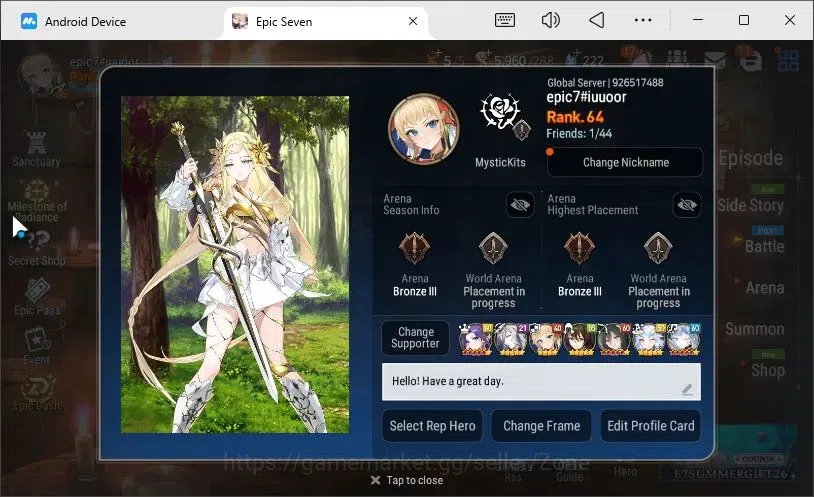Image resolution: width=814 pixels, height=497 pixels.
Task: Click the energy 5/5 counter in top bar
Action: click(446, 60)
